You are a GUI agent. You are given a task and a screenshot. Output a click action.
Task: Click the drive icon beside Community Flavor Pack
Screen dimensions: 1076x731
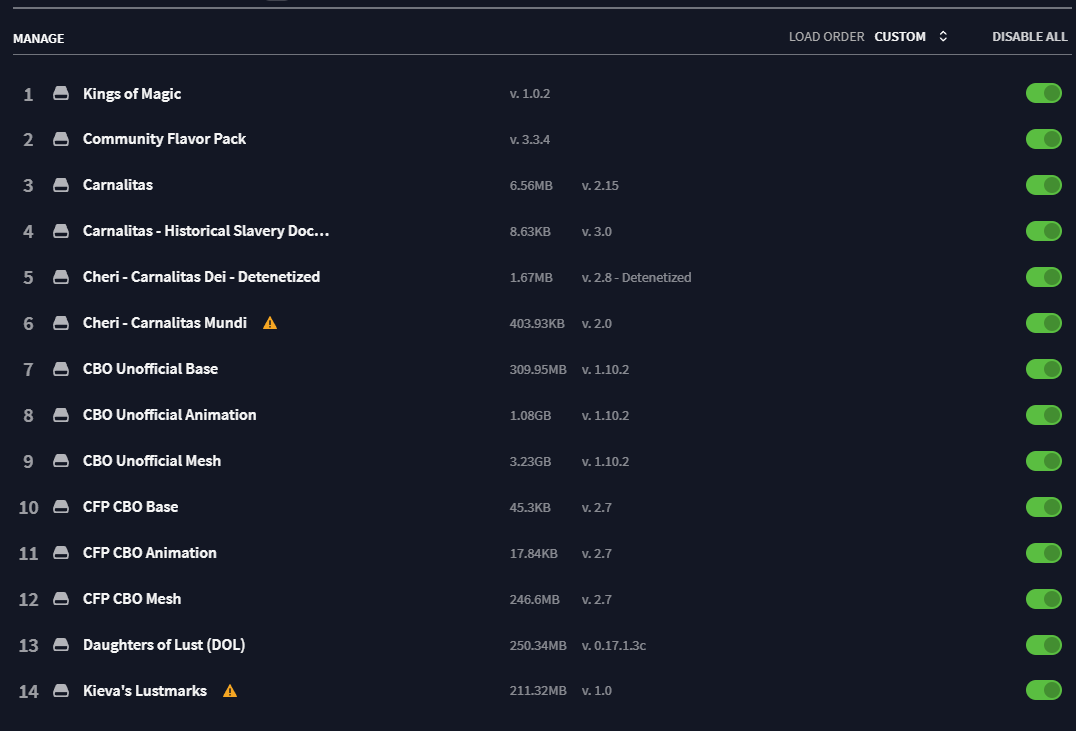61,139
